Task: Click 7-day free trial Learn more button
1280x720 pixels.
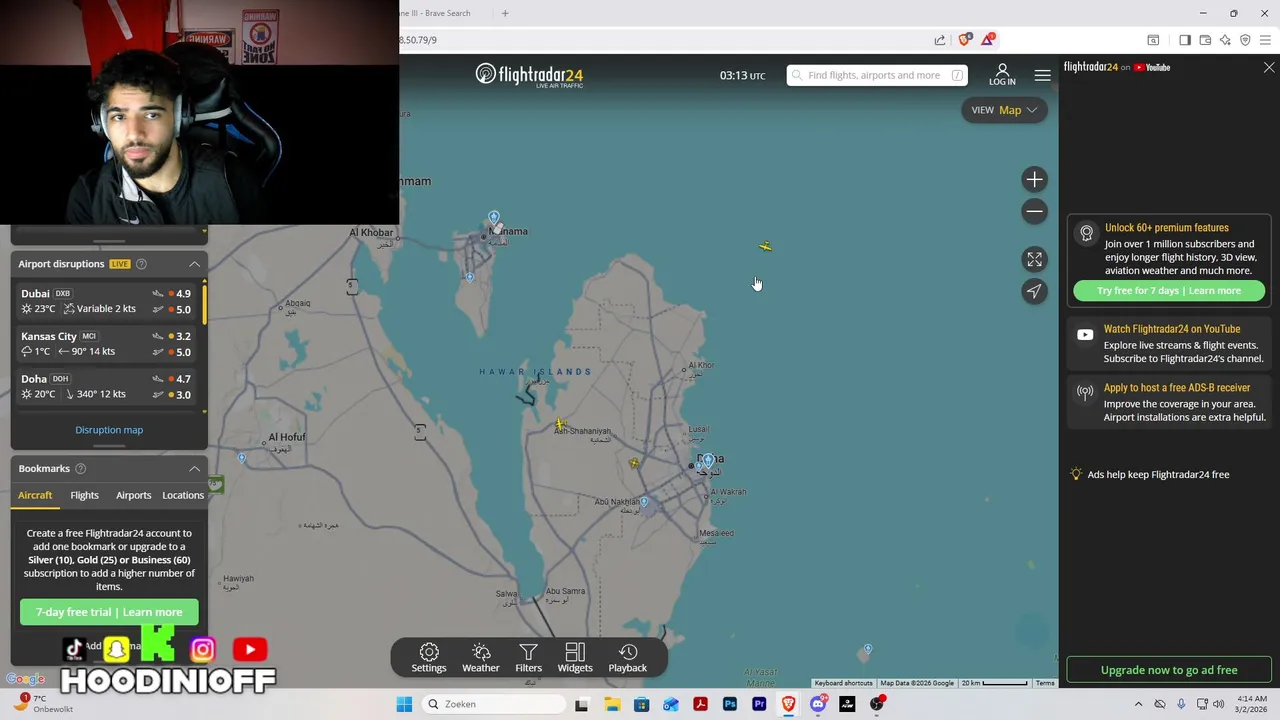Action: pos(109,612)
